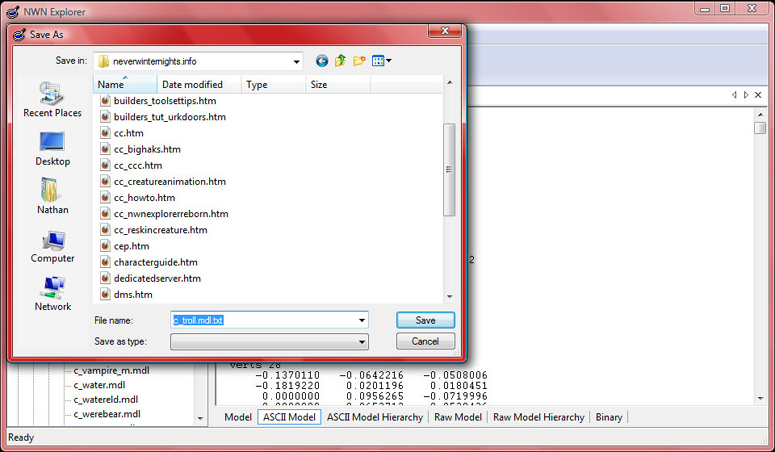Select c_vampire_m.mdl in the tree

111,370
